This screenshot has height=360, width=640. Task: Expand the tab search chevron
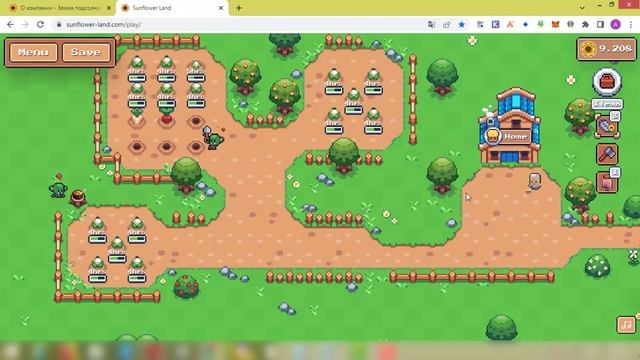click(582, 8)
